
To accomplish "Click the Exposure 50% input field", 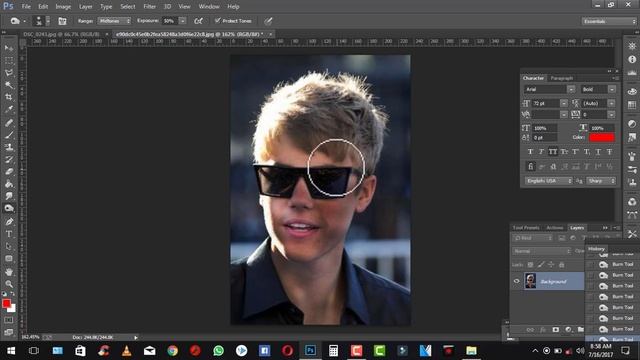I will [x=170, y=21].
